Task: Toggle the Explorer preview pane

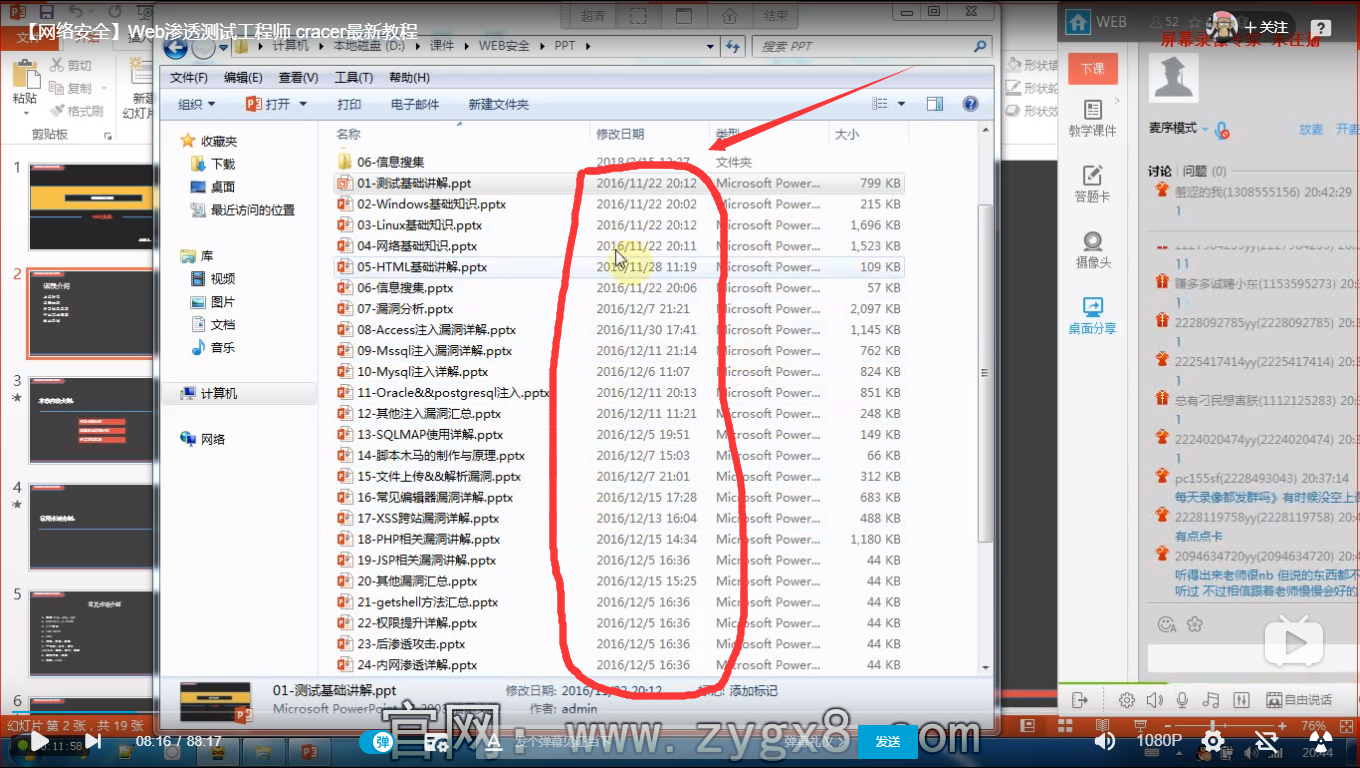Action: (x=936, y=104)
